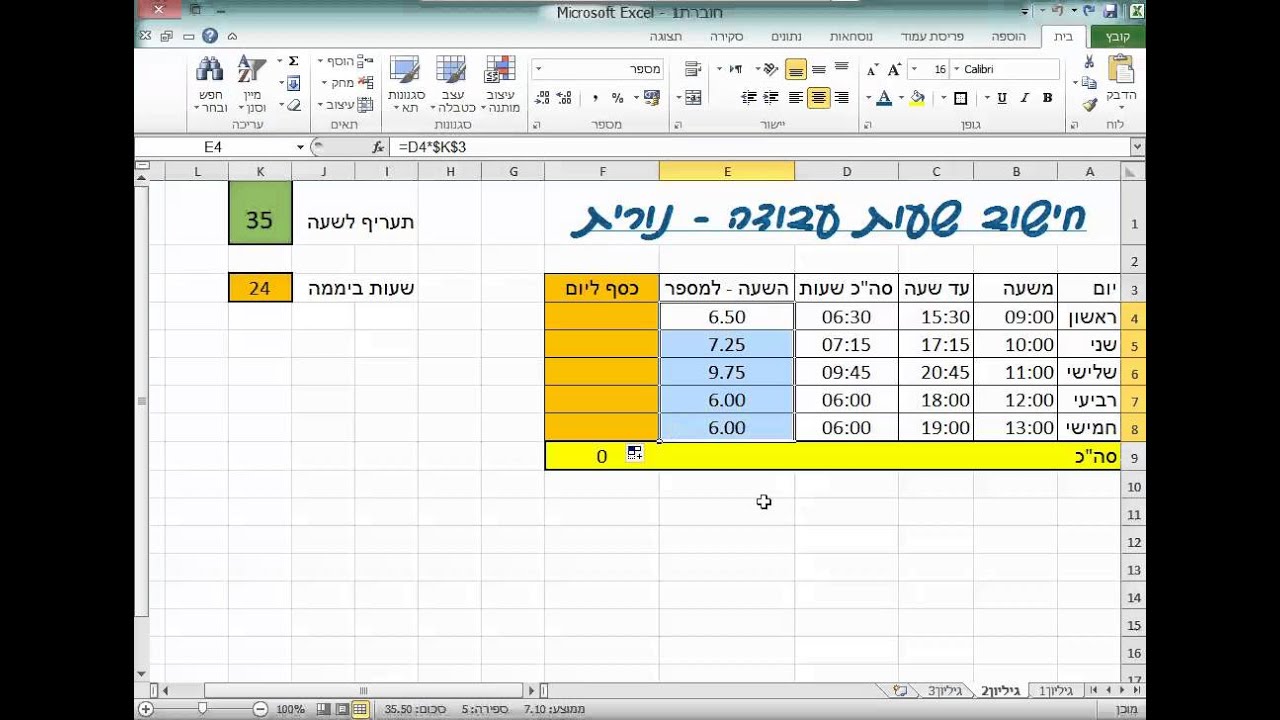Click the Fill Color paint bucket swatch
The width and height of the screenshot is (1280, 720).
coord(916,98)
